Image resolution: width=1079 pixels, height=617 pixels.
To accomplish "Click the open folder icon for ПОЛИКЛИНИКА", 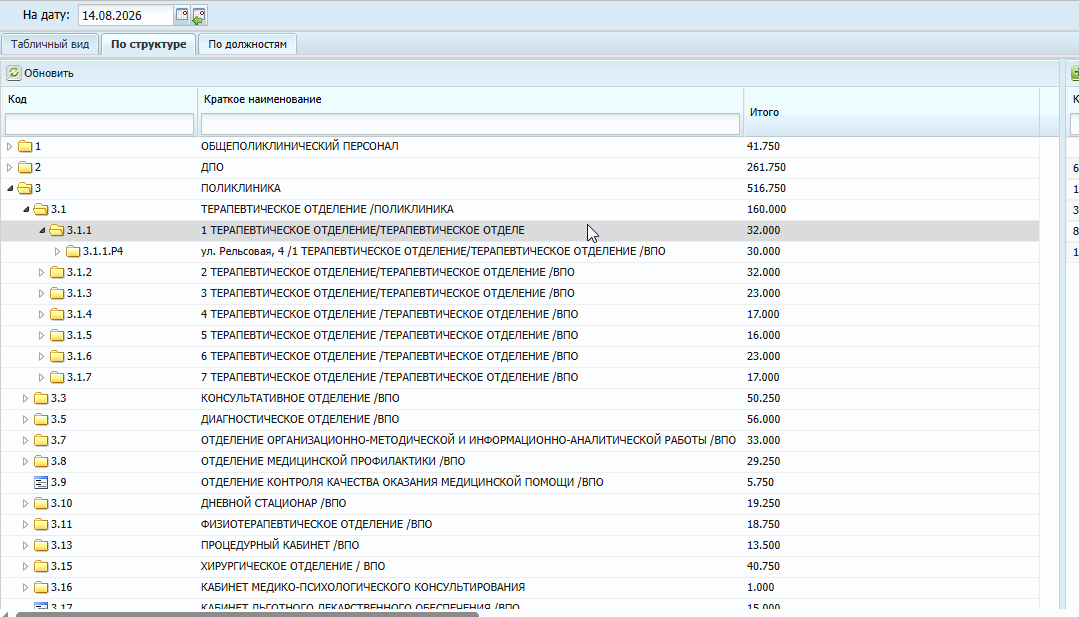I will click(25, 188).
